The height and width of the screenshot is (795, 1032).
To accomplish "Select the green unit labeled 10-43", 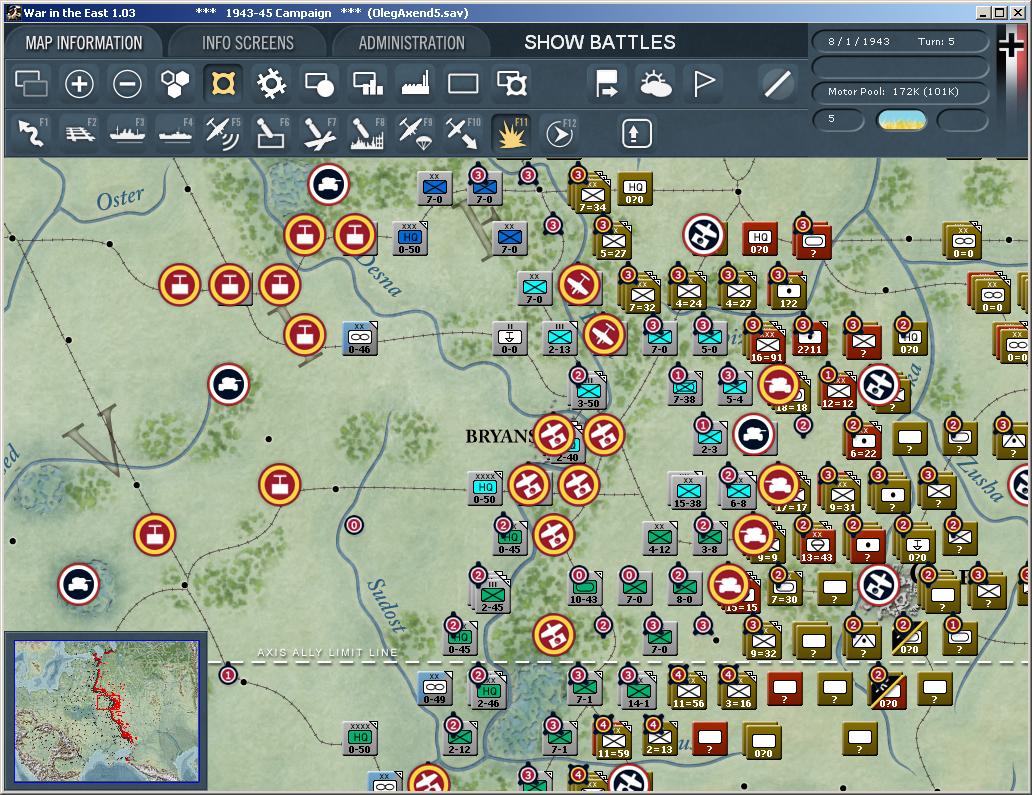I will (x=584, y=589).
